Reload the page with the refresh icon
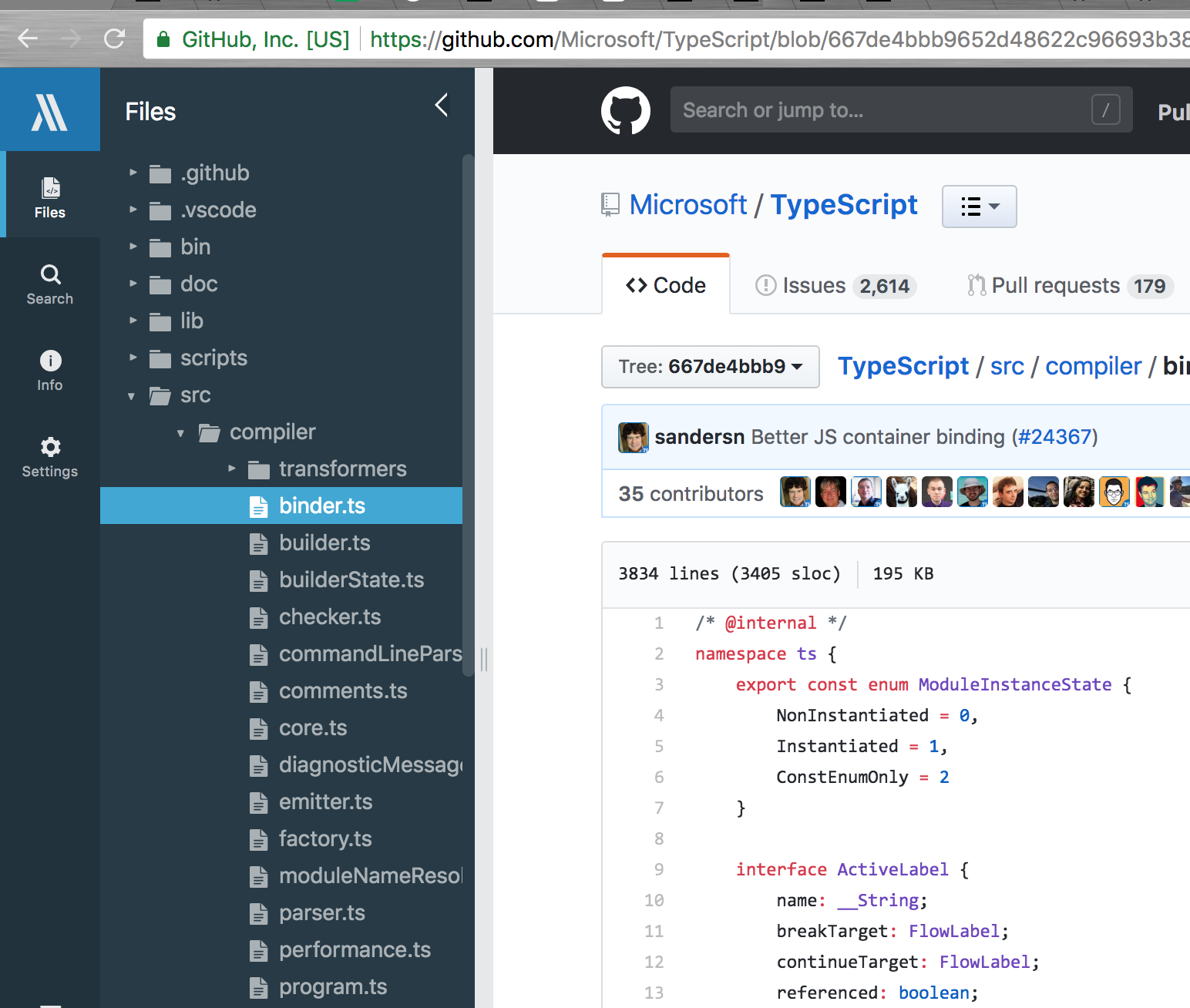This screenshot has width=1190, height=1008. pos(114,39)
